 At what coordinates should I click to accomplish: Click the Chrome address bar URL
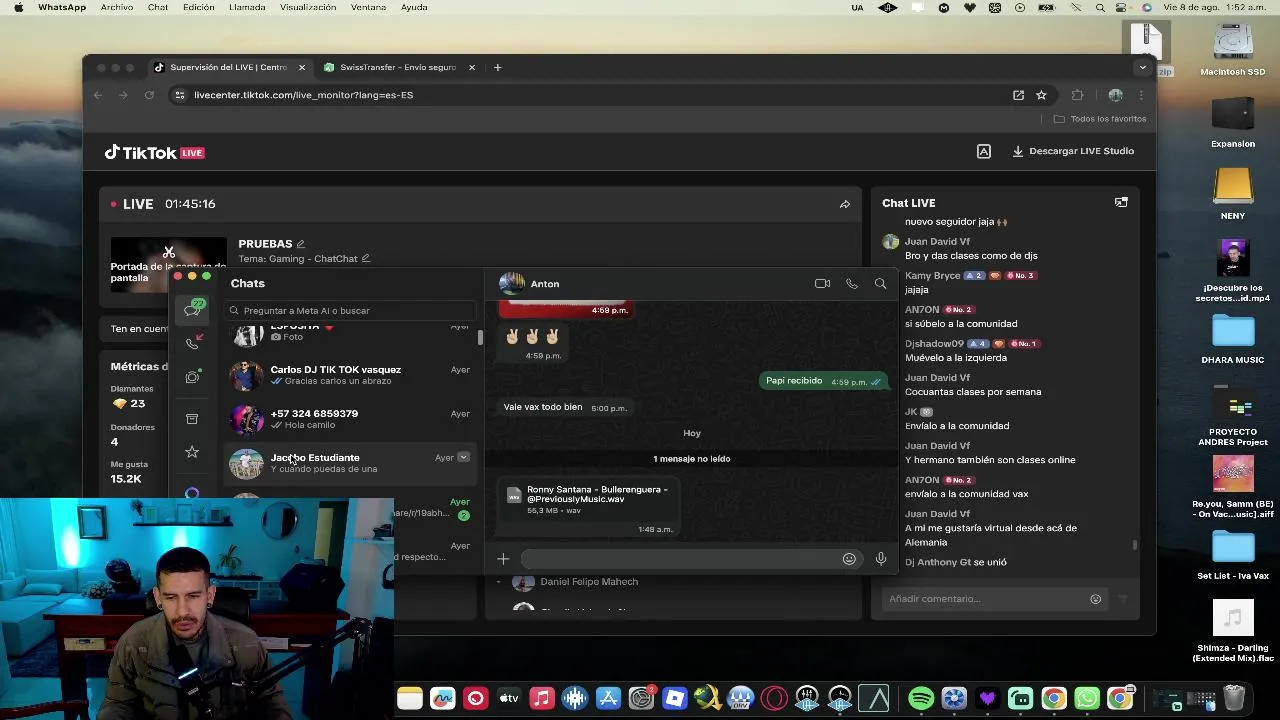tap(304, 95)
